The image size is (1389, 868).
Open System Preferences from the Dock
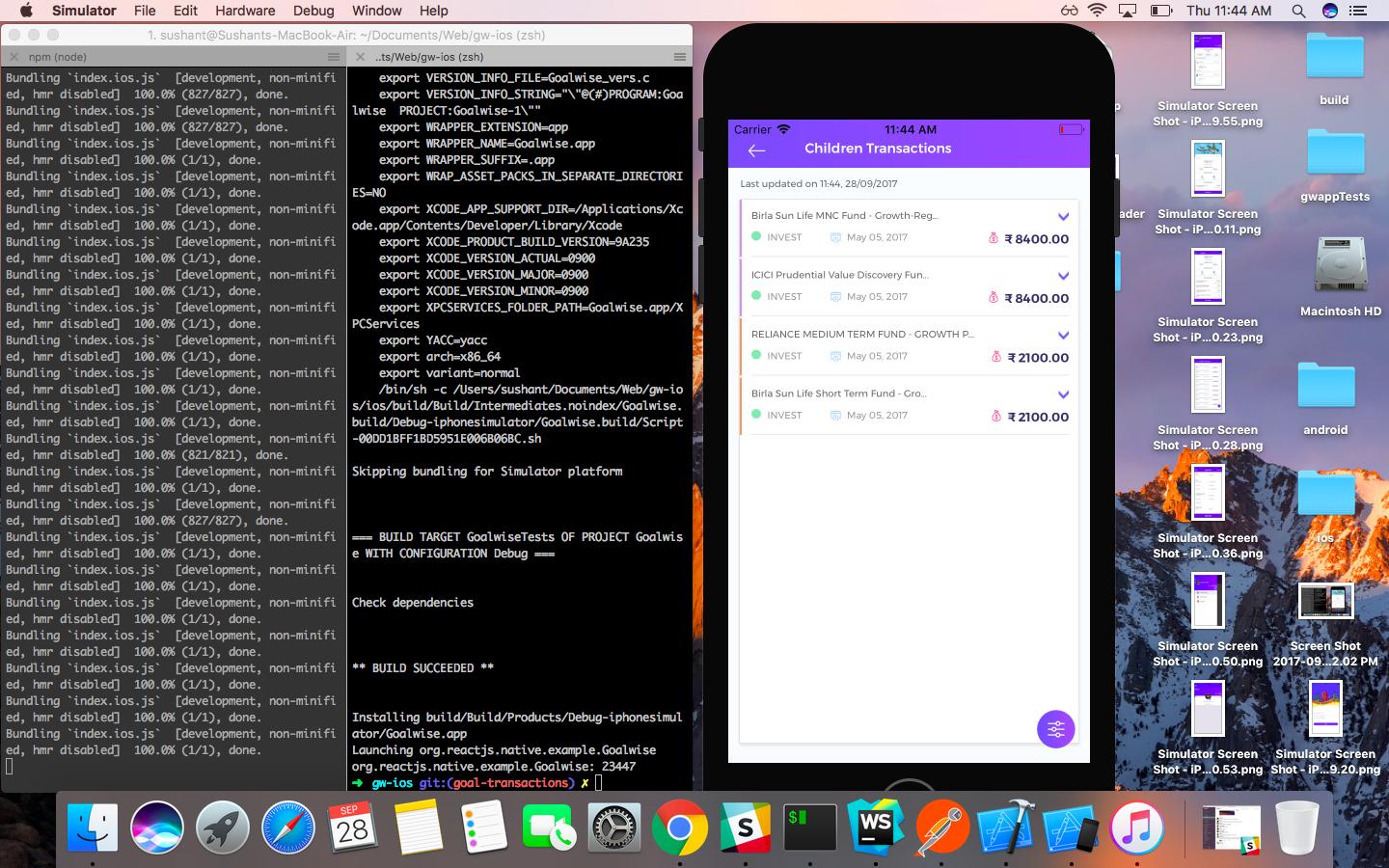click(x=614, y=827)
